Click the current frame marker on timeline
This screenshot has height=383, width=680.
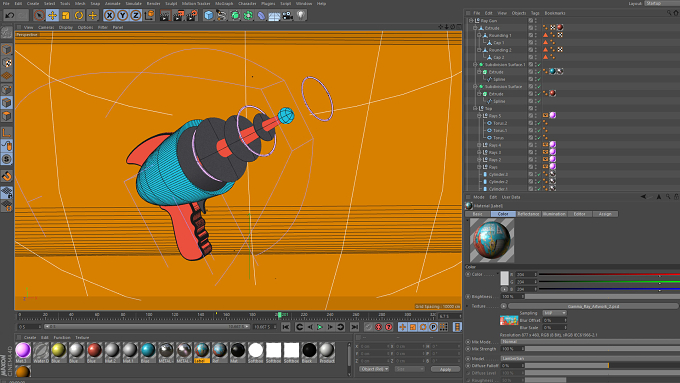(x=280, y=314)
